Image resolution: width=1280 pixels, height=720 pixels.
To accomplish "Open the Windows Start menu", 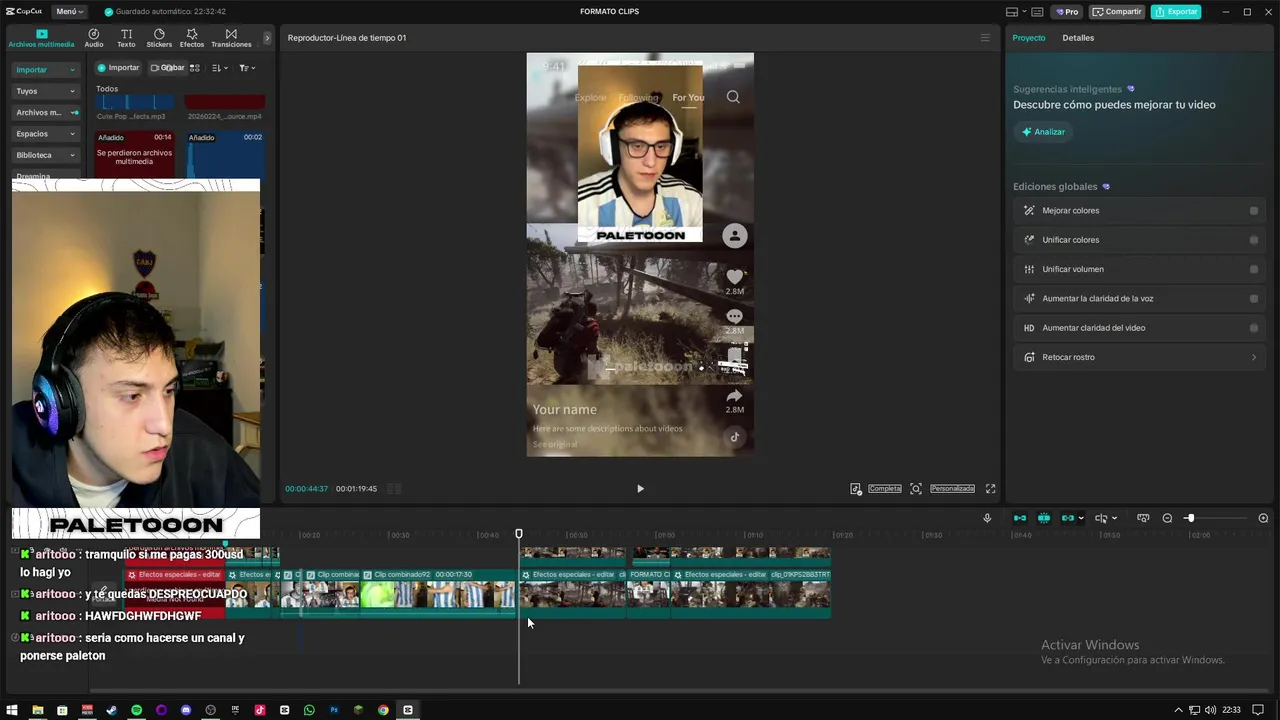I will coord(12,710).
